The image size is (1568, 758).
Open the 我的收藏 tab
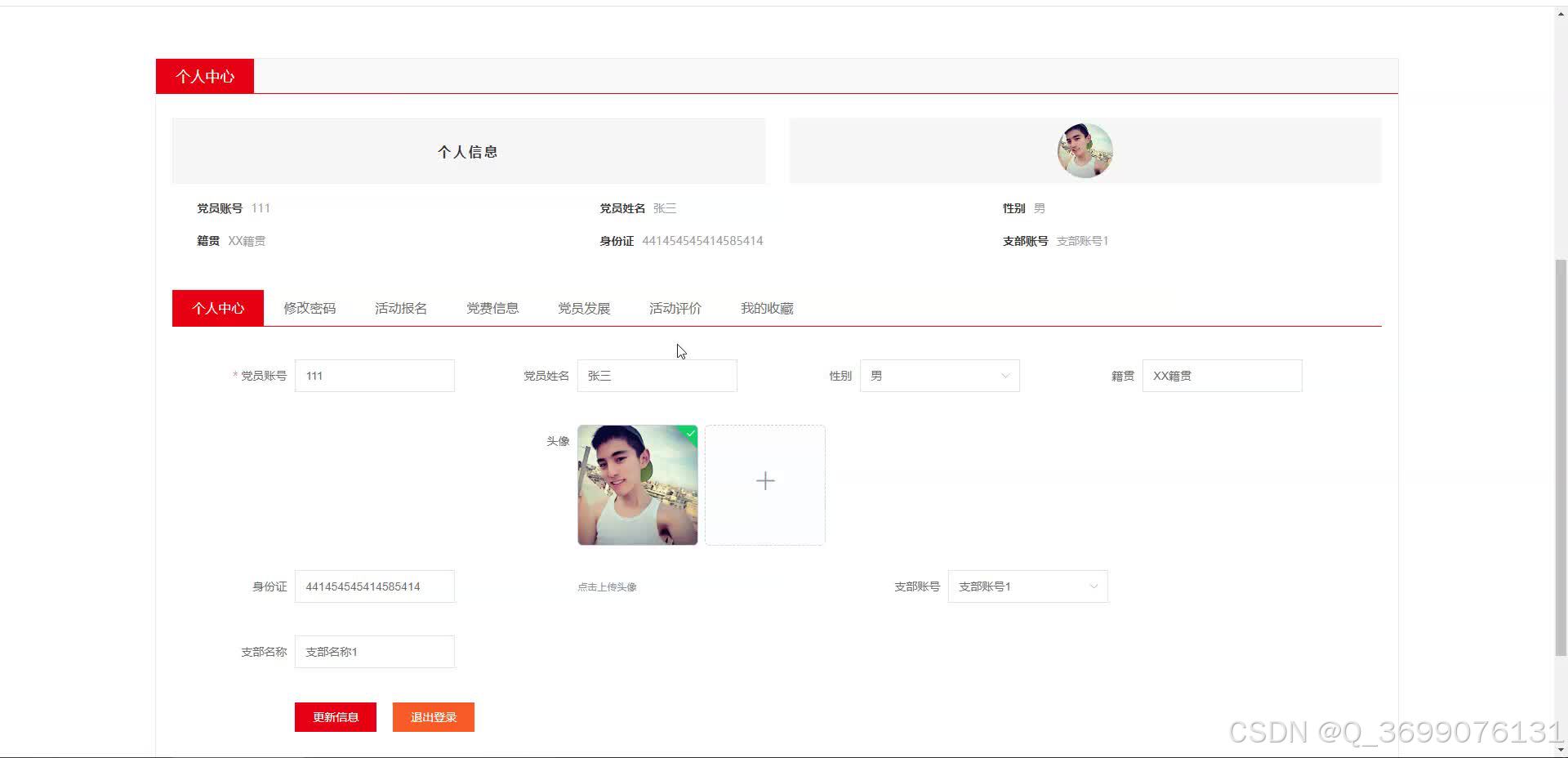[766, 308]
